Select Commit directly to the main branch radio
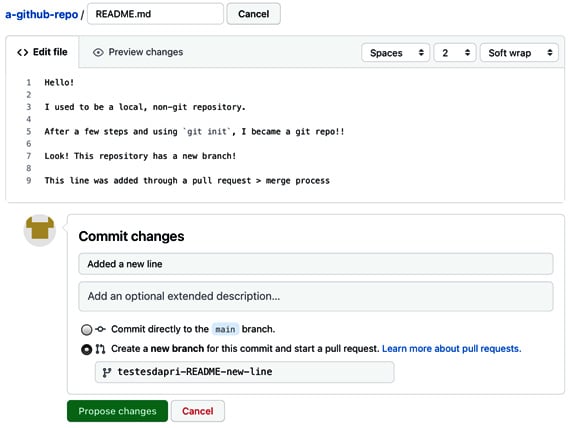The image size is (575, 428). click(87, 330)
